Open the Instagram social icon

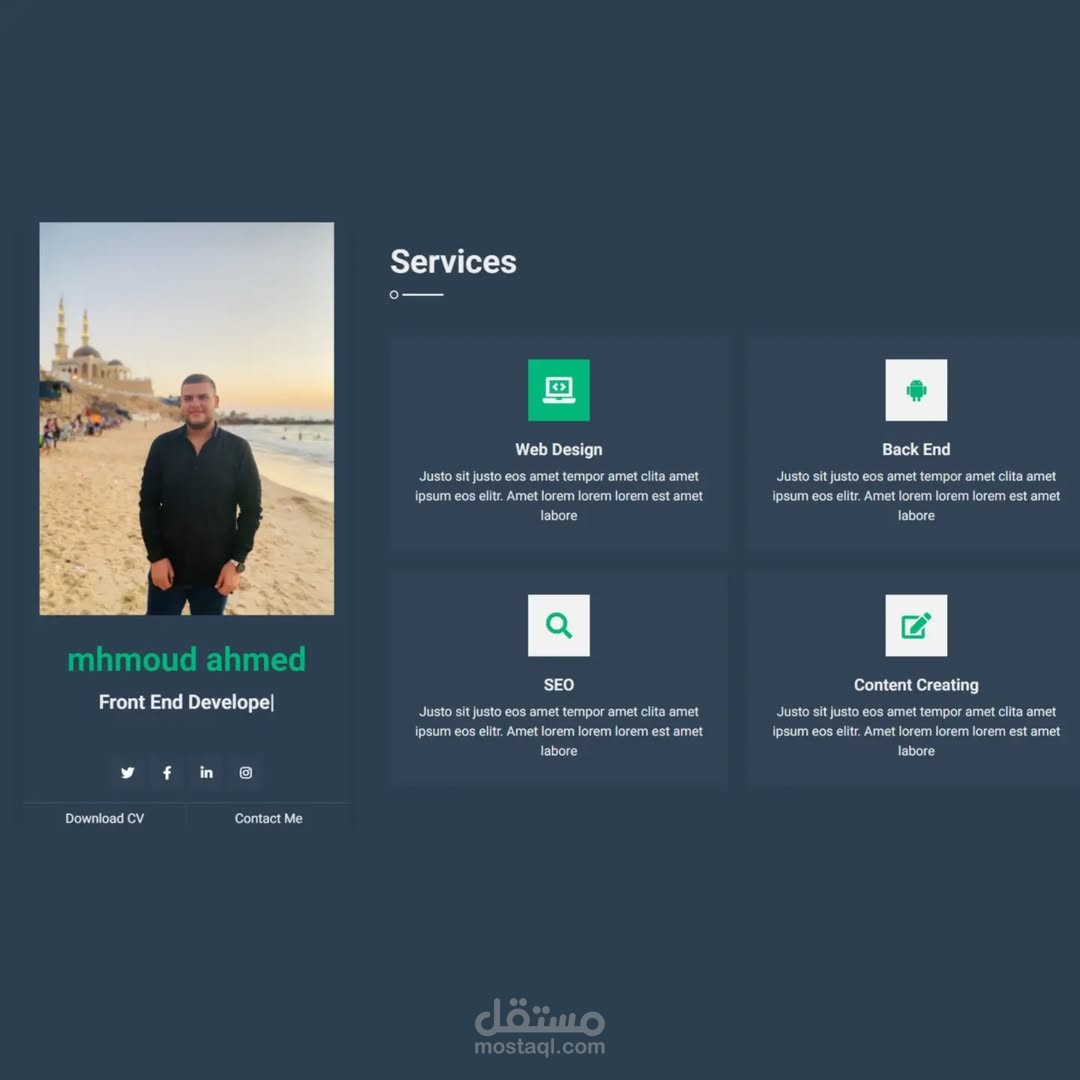pyautogui.click(x=245, y=772)
